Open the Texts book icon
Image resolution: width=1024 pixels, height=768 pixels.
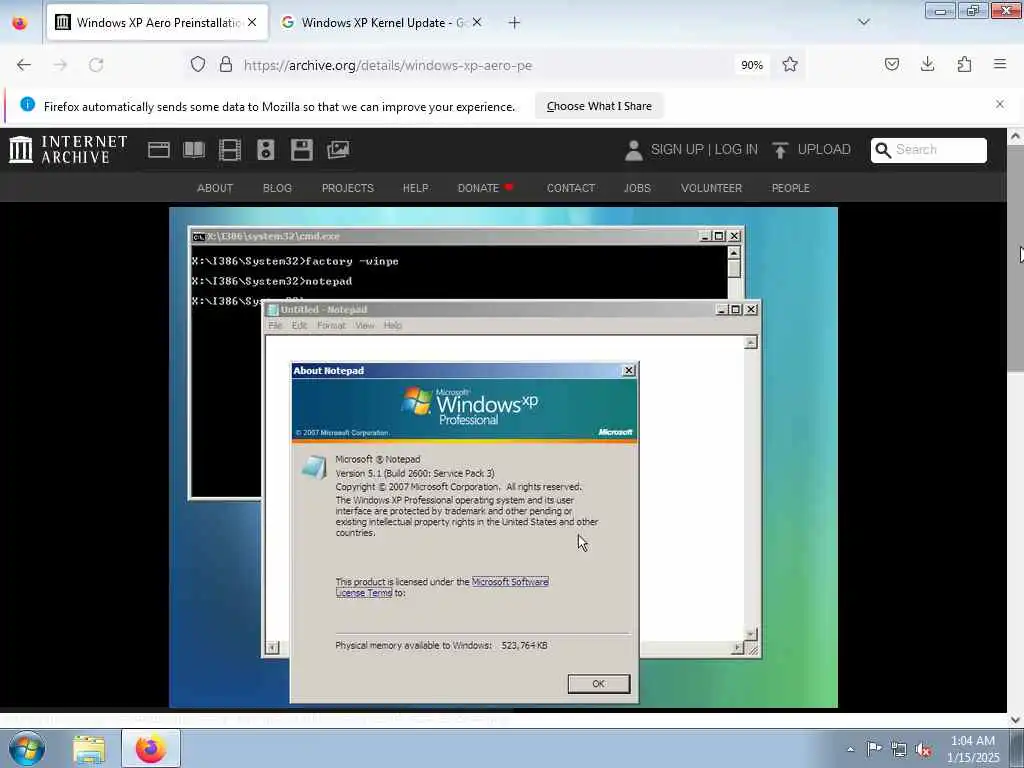(194, 150)
